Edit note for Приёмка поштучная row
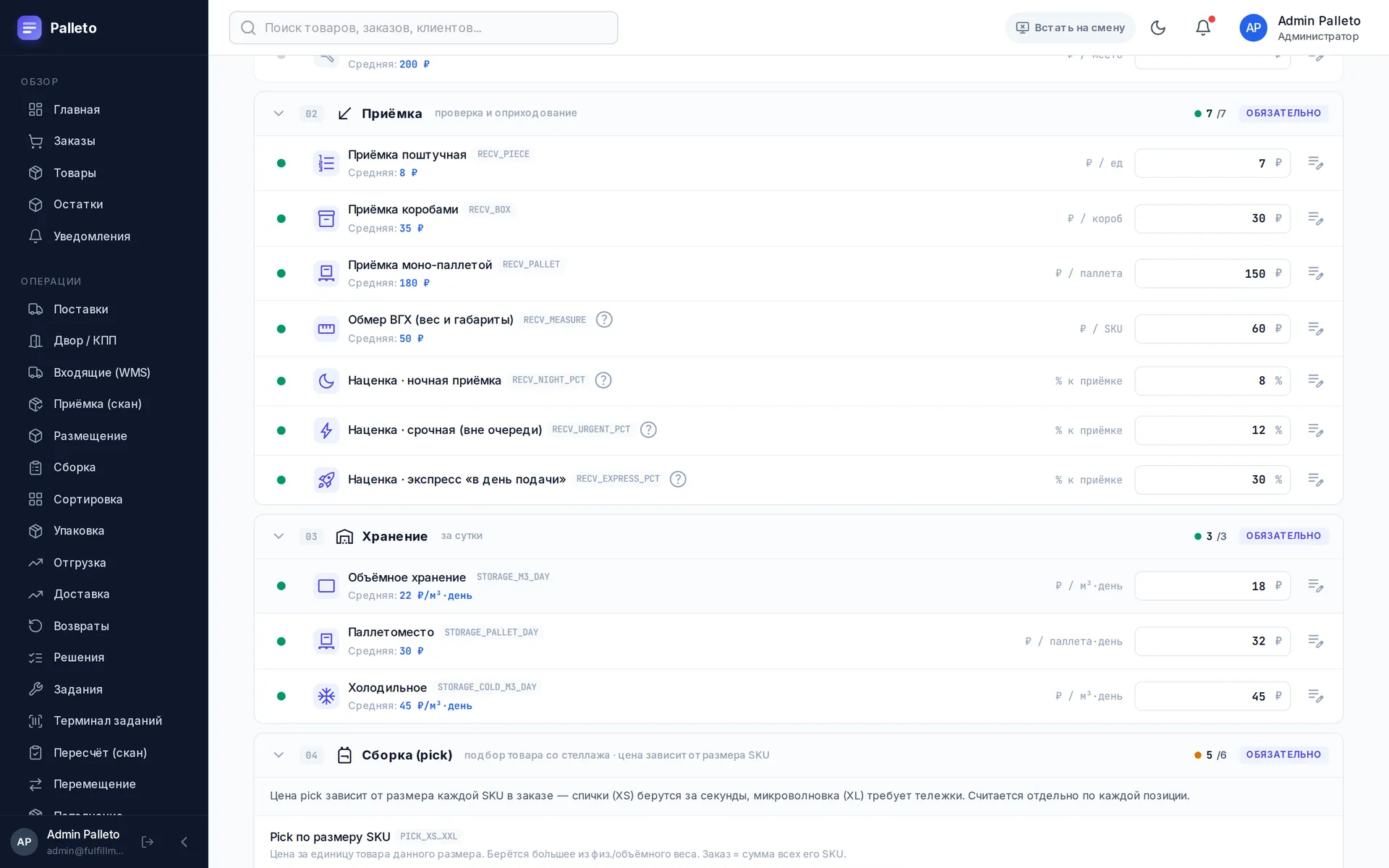1389x868 pixels. (1315, 163)
